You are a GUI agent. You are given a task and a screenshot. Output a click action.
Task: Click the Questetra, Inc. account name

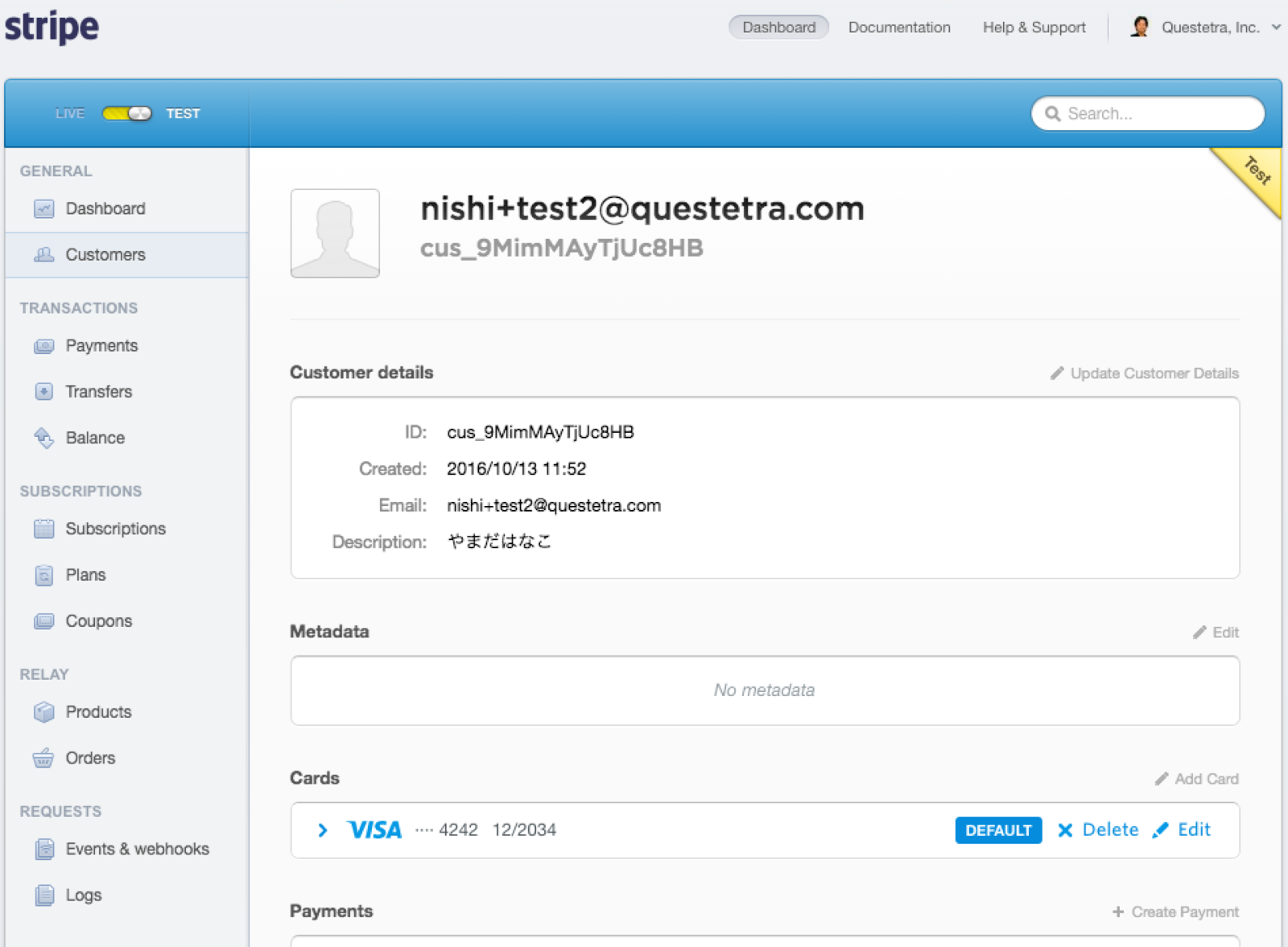pos(1210,27)
